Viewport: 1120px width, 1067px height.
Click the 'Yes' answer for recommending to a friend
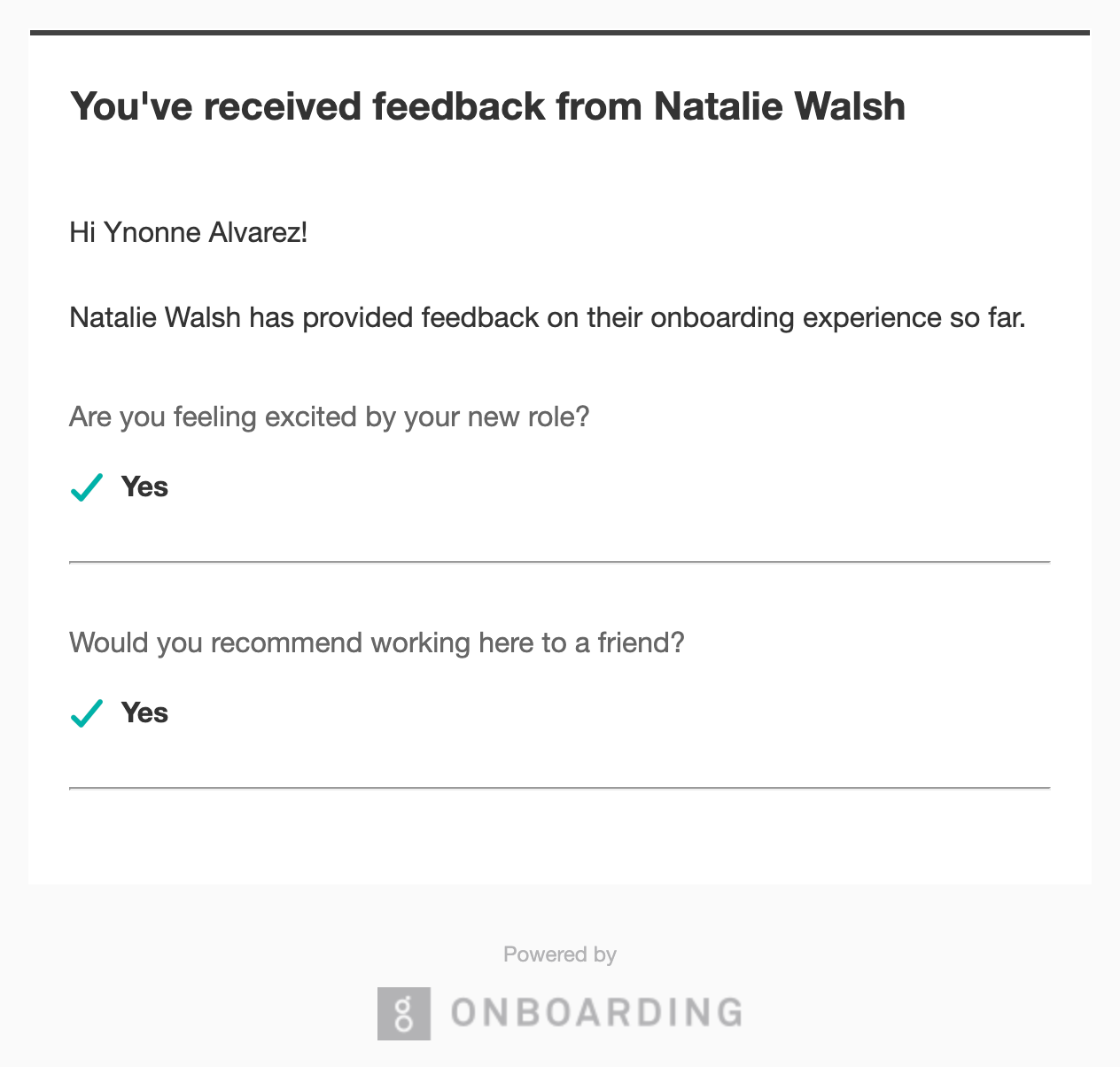(144, 713)
